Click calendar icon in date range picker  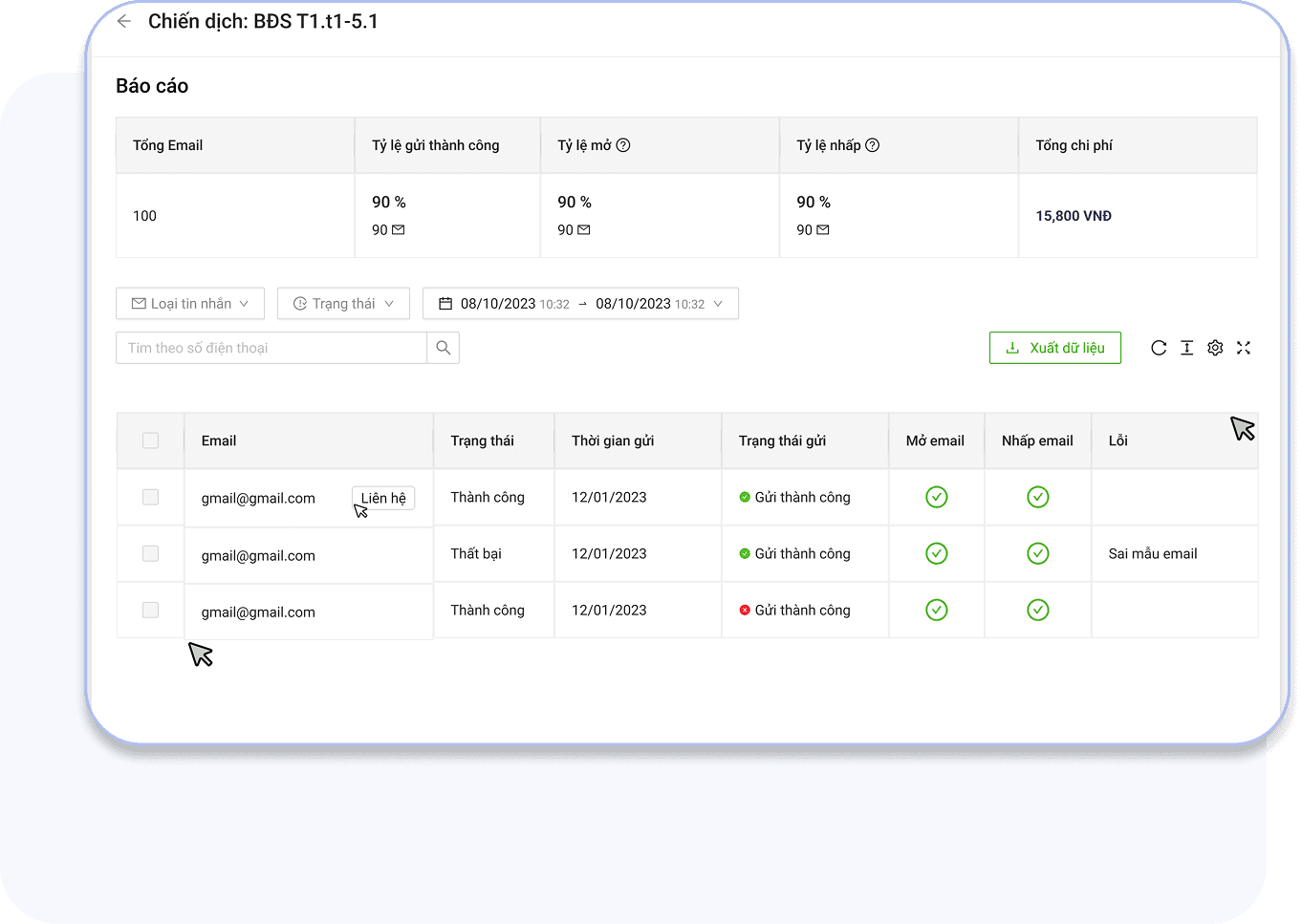click(445, 304)
